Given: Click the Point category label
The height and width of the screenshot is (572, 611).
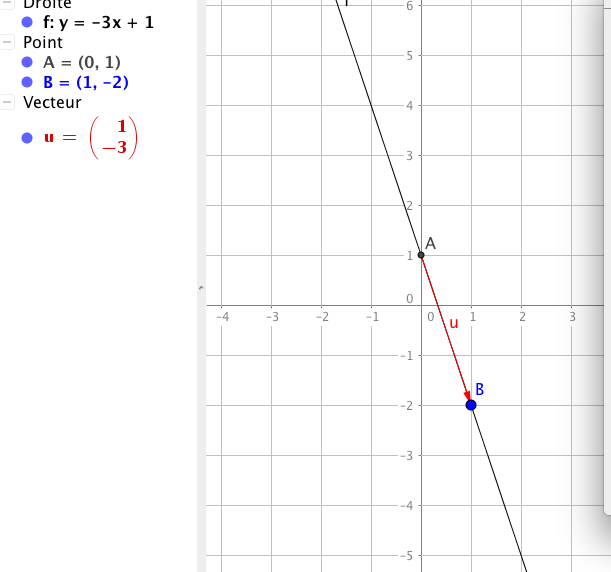Looking at the screenshot, I should (43, 43).
